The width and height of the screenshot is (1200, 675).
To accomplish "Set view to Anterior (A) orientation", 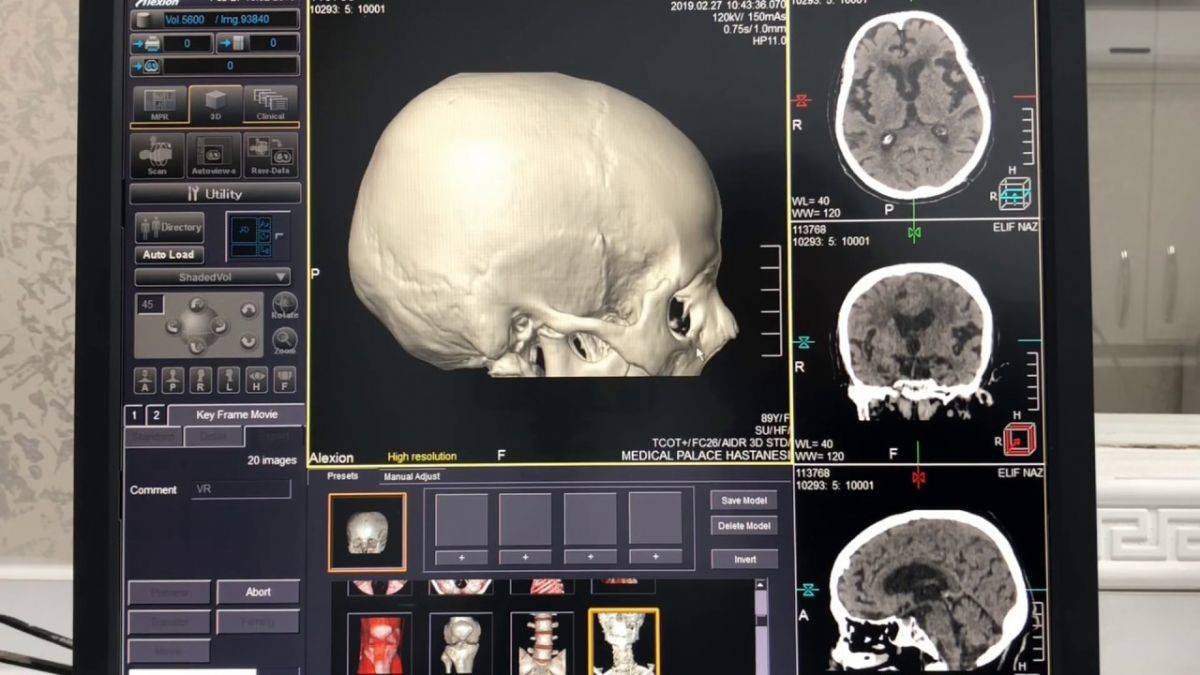I will tap(145, 381).
